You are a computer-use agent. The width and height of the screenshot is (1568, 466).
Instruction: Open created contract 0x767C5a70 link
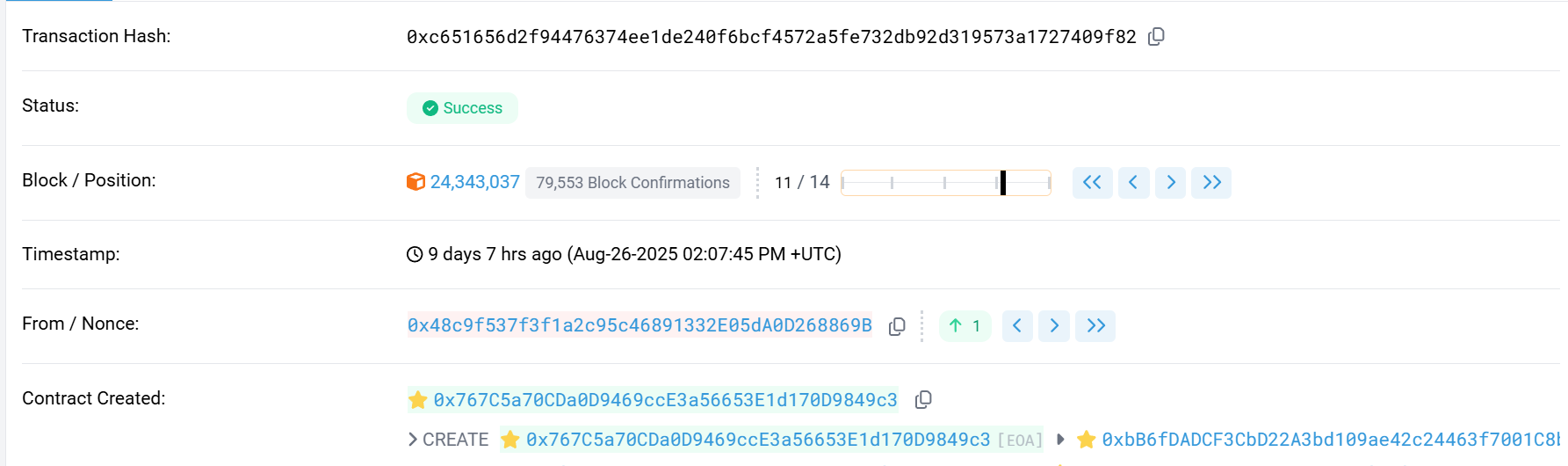pos(665,400)
